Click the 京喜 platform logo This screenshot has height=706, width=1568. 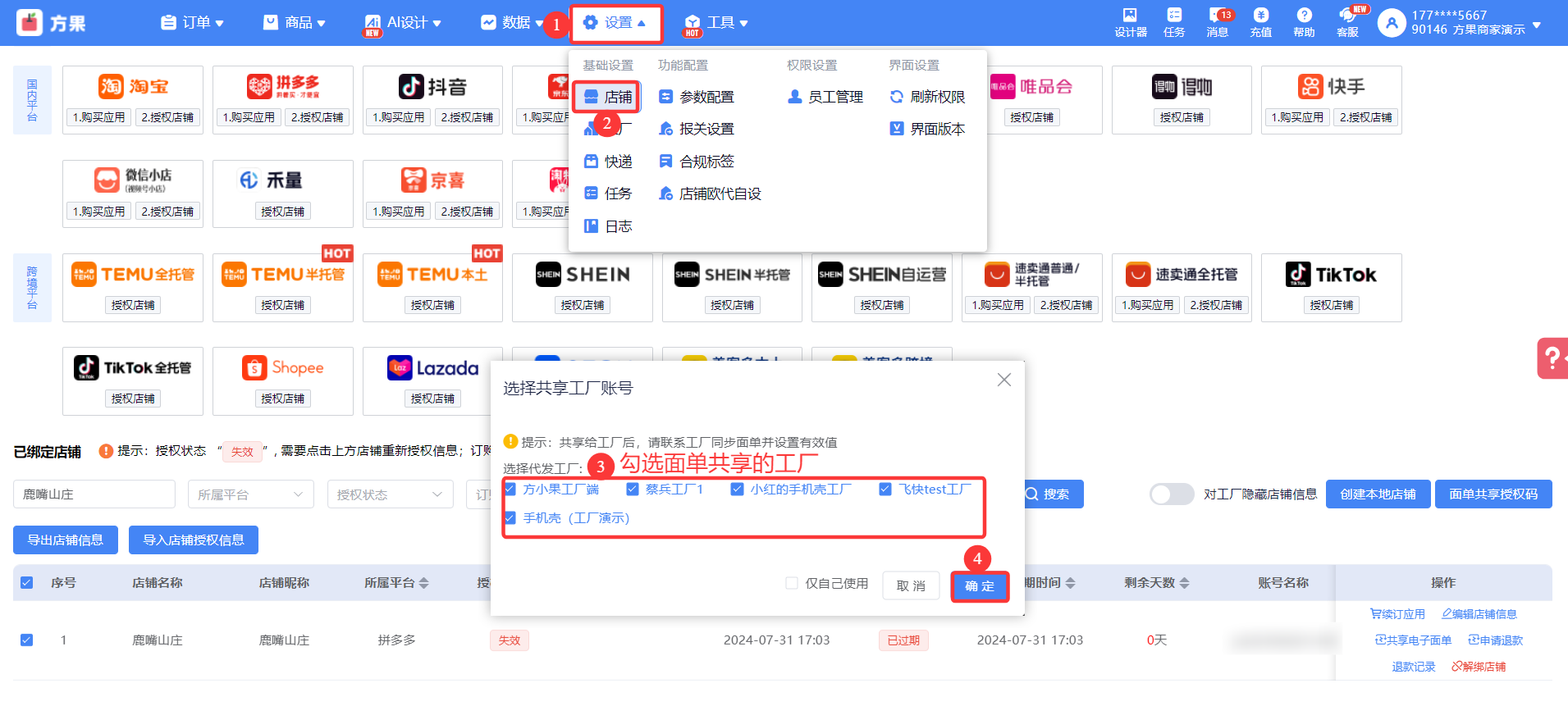tap(432, 180)
